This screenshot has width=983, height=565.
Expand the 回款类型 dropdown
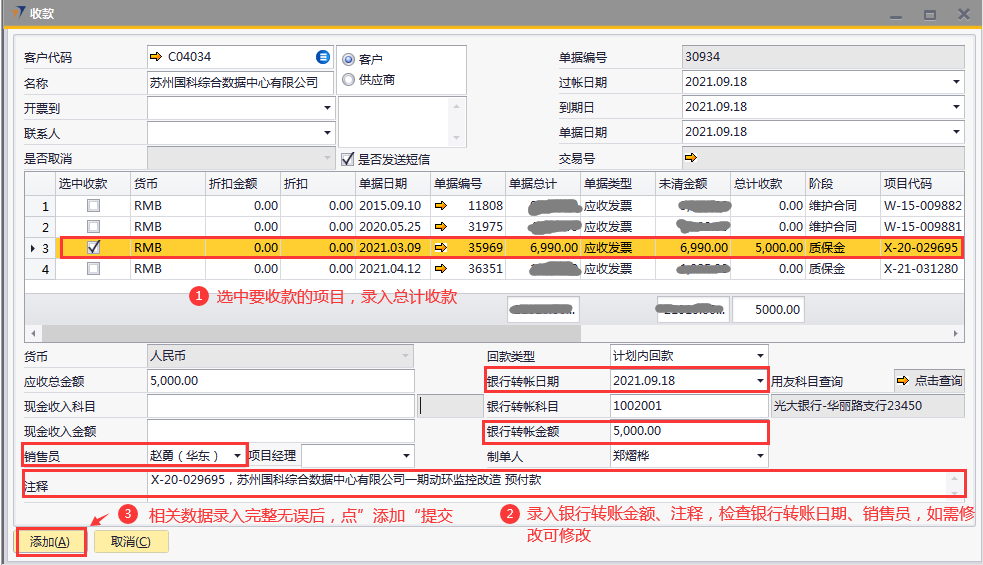click(x=760, y=355)
